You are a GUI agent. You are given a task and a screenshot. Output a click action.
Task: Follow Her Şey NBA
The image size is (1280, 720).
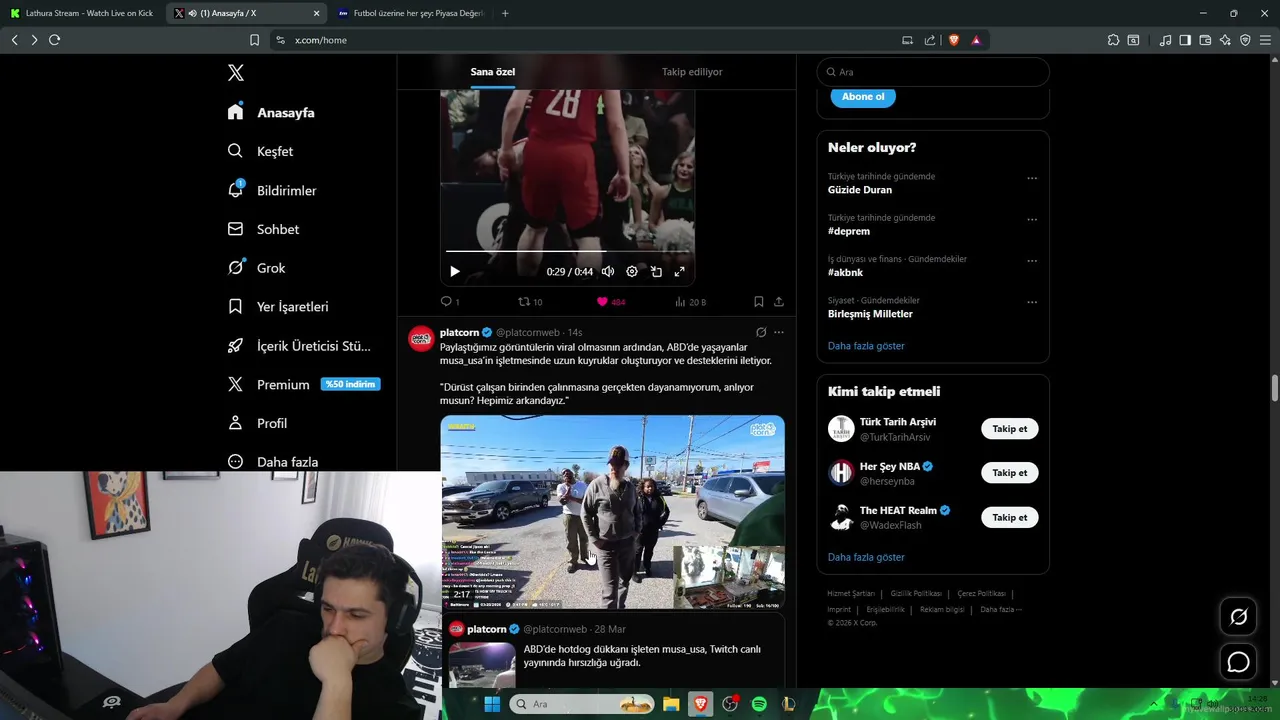[1010, 473]
